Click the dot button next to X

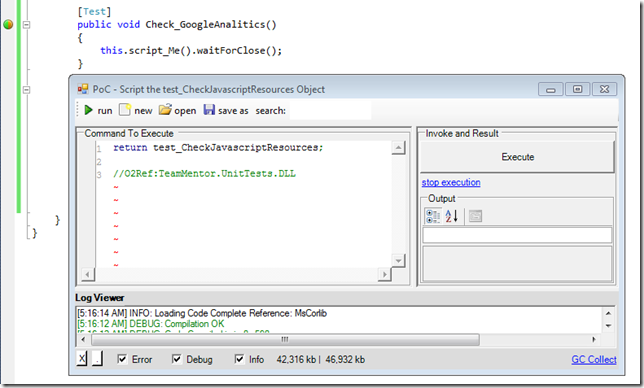97,359
